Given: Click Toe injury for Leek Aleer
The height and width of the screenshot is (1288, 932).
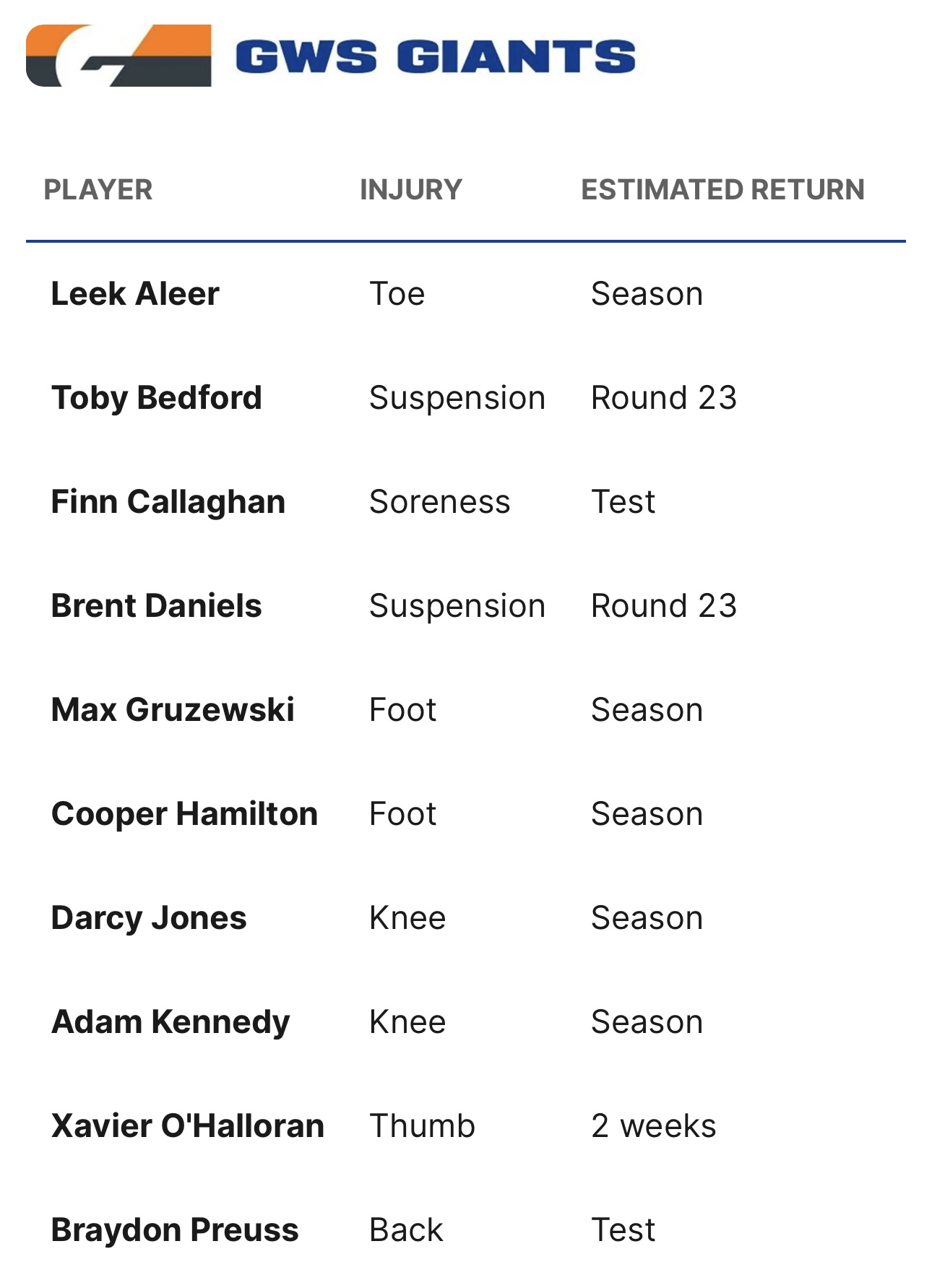Looking at the screenshot, I should click(x=397, y=294).
